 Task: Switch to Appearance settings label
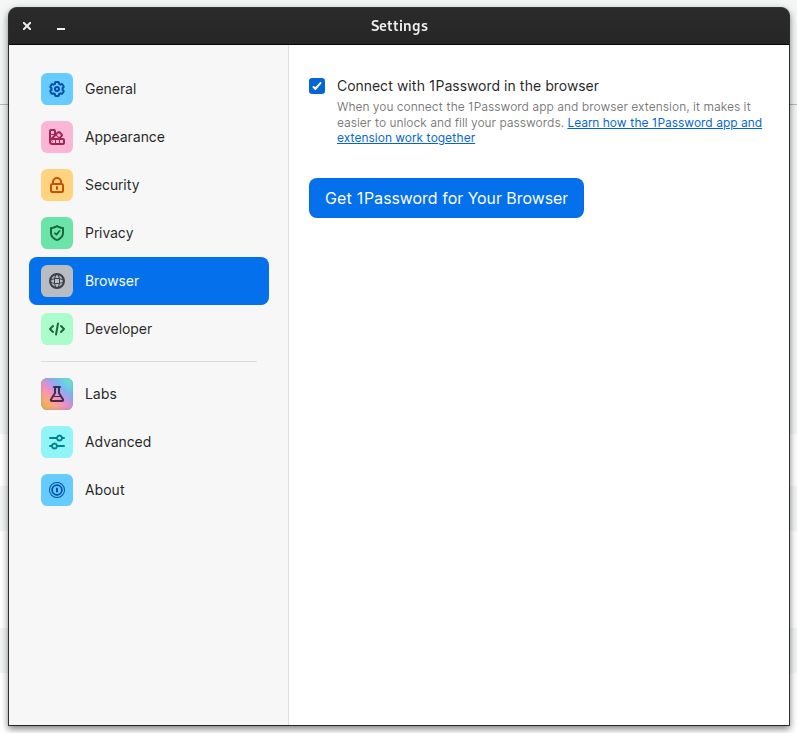[125, 137]
